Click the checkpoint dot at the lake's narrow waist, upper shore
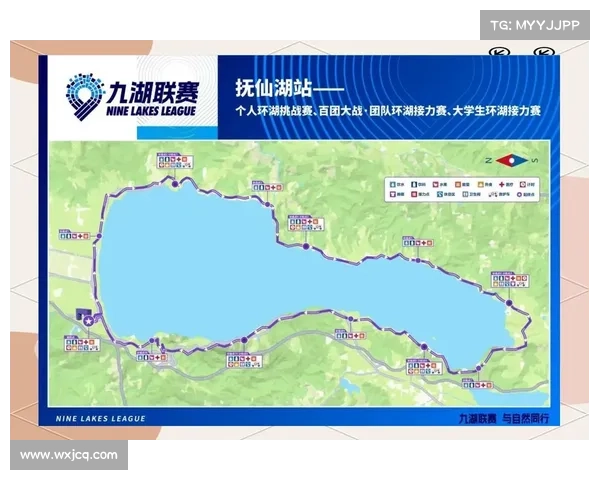The width and height of the screenshot is (600, 480). (x=306, y=247)
